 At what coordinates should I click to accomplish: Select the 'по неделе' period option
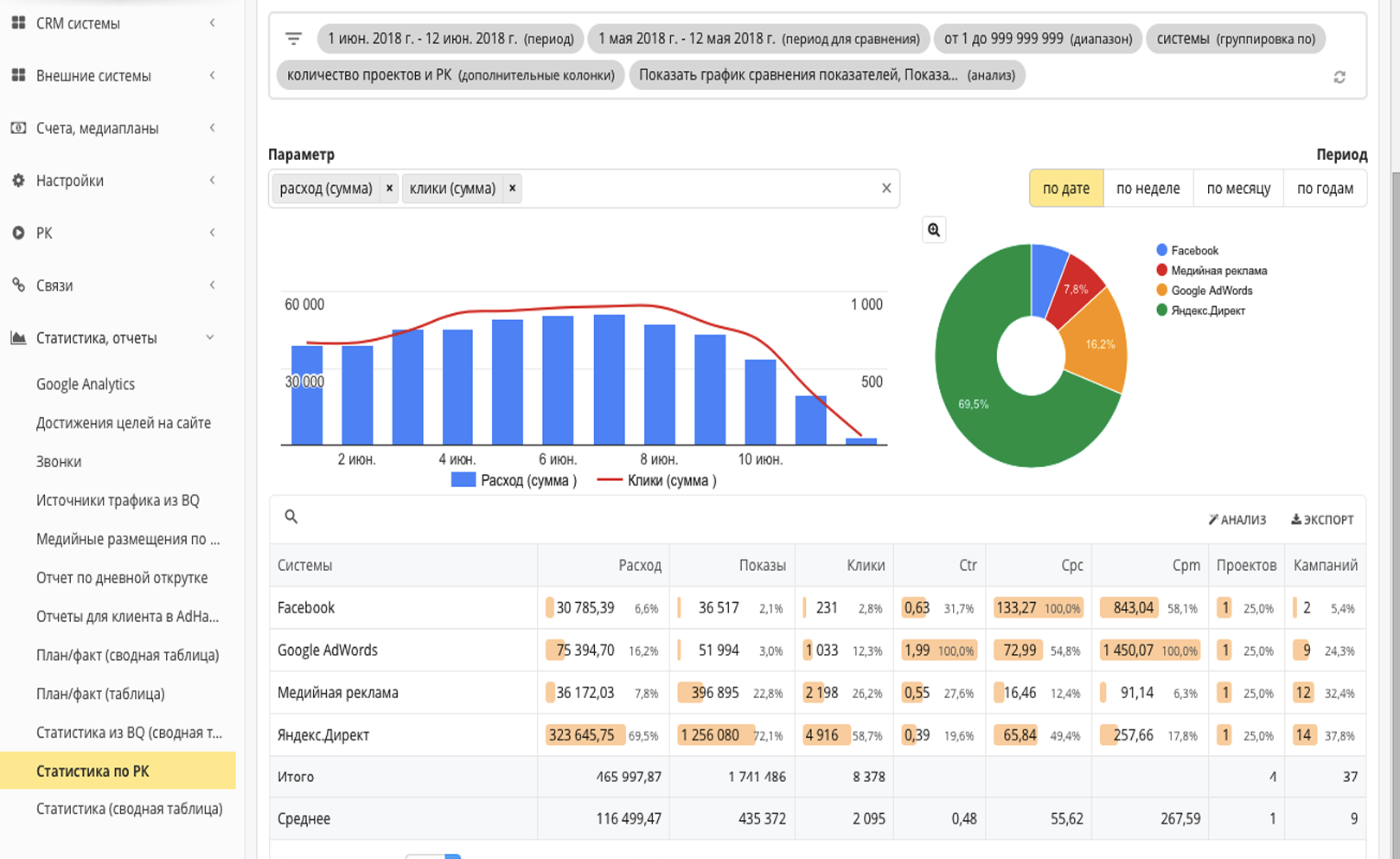(1147, 189)
